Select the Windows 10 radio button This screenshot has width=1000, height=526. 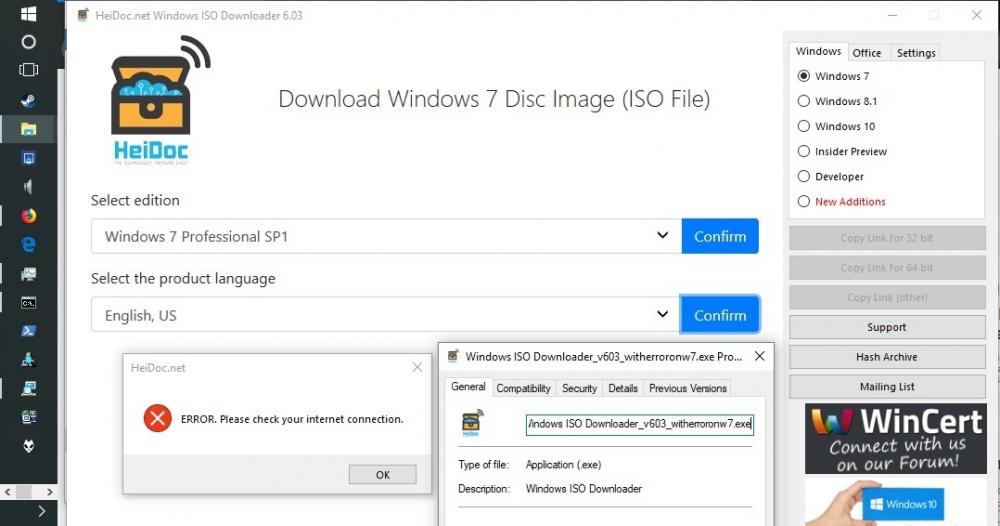[x=804, y=126]
